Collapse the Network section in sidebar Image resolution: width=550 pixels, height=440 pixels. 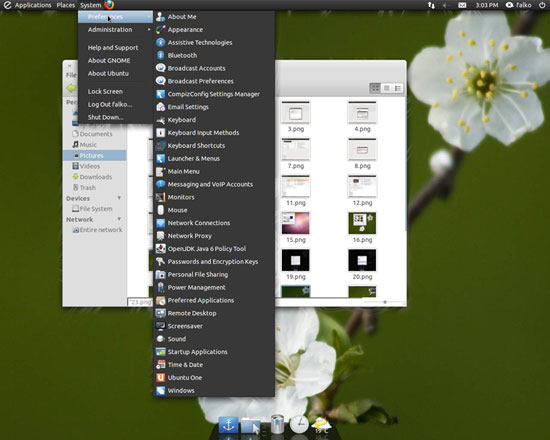coord(119,219)
